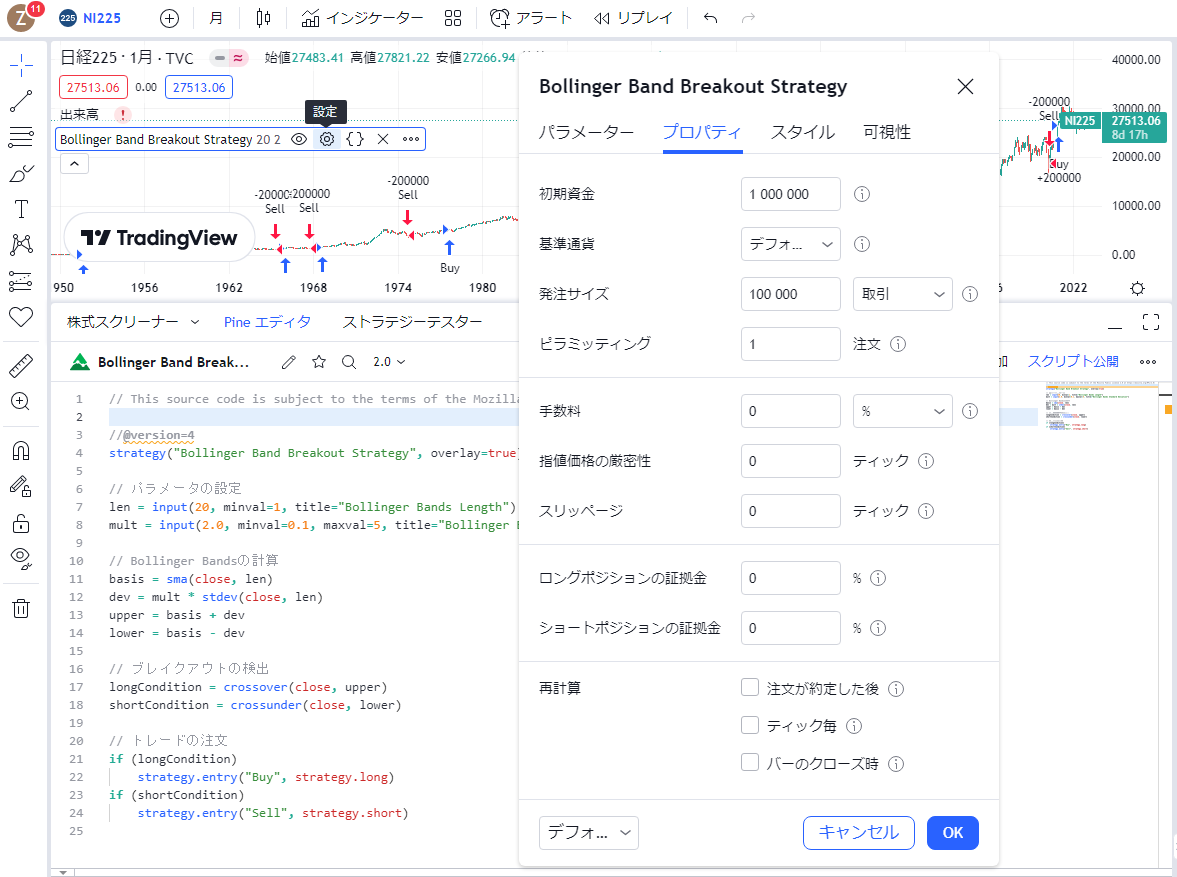
Task: Select the measure ruler tool
Action: coord(21,365)
